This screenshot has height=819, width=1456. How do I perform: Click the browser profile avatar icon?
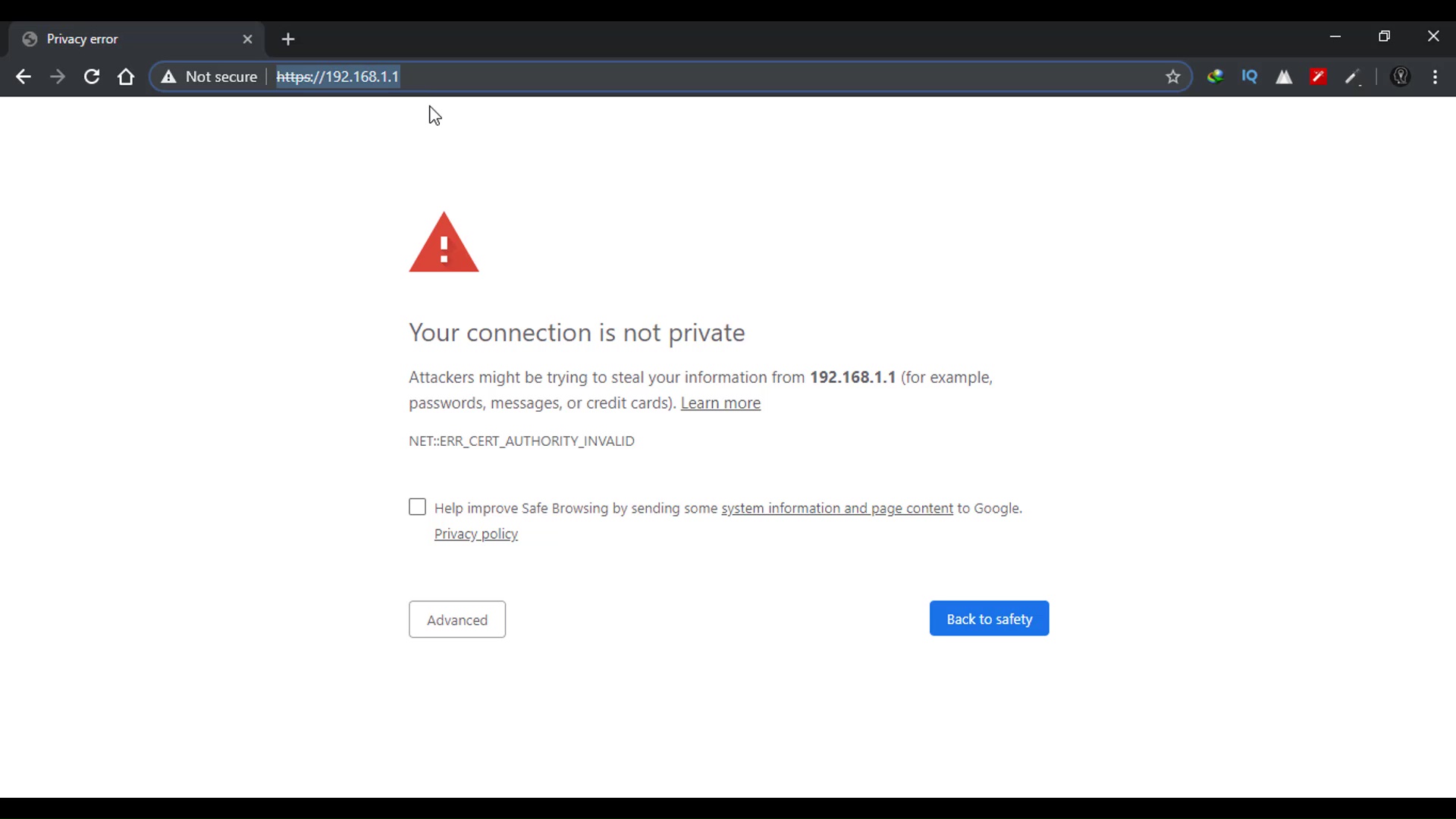1401,77
